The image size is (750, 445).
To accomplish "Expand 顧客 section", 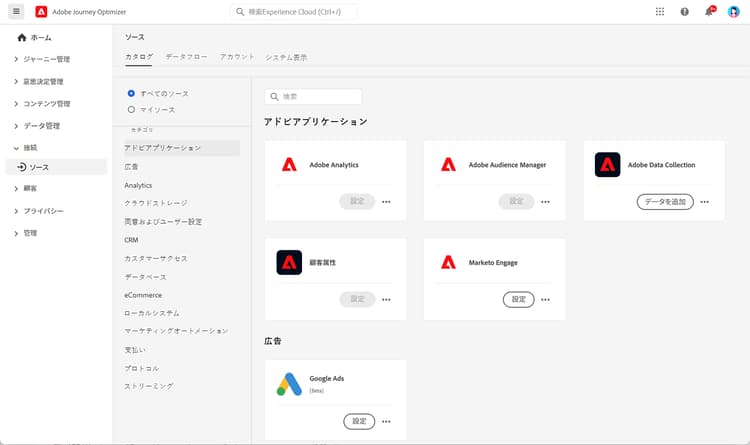I will click(16, 189).
